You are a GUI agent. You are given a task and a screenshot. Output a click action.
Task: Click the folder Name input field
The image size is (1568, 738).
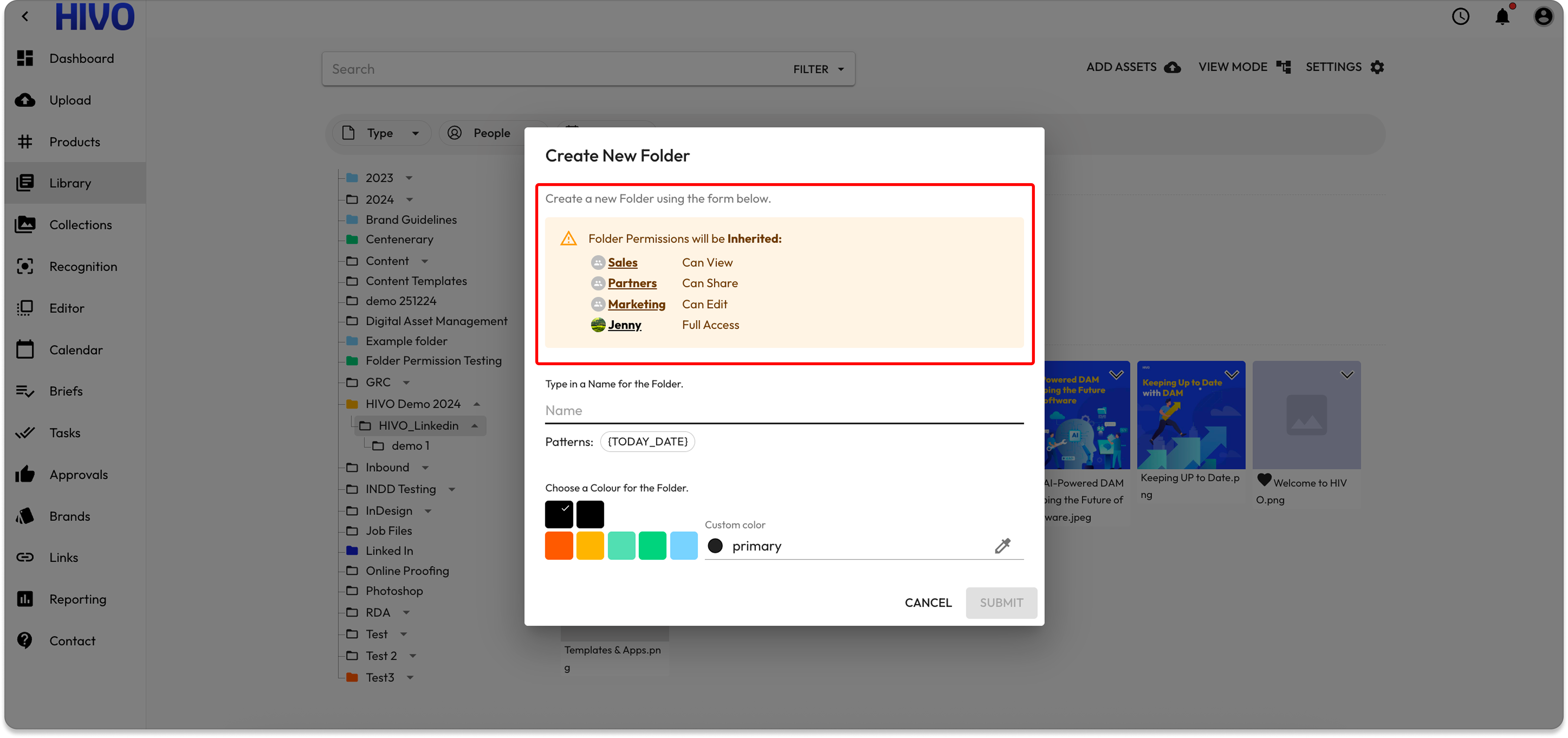tap(783, 410)
